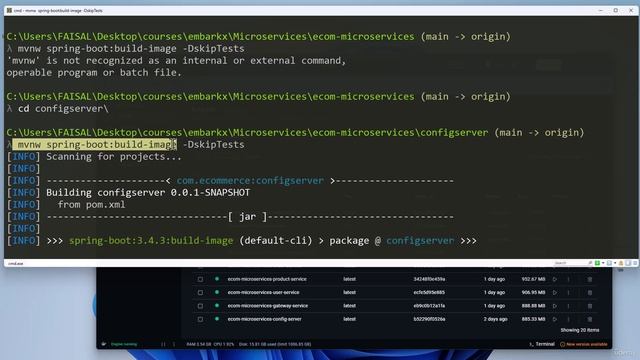Click Cmder window icon in title bar
Image resolution: width=640 pixels, height=360 pixels.
[x=9, y=10]
